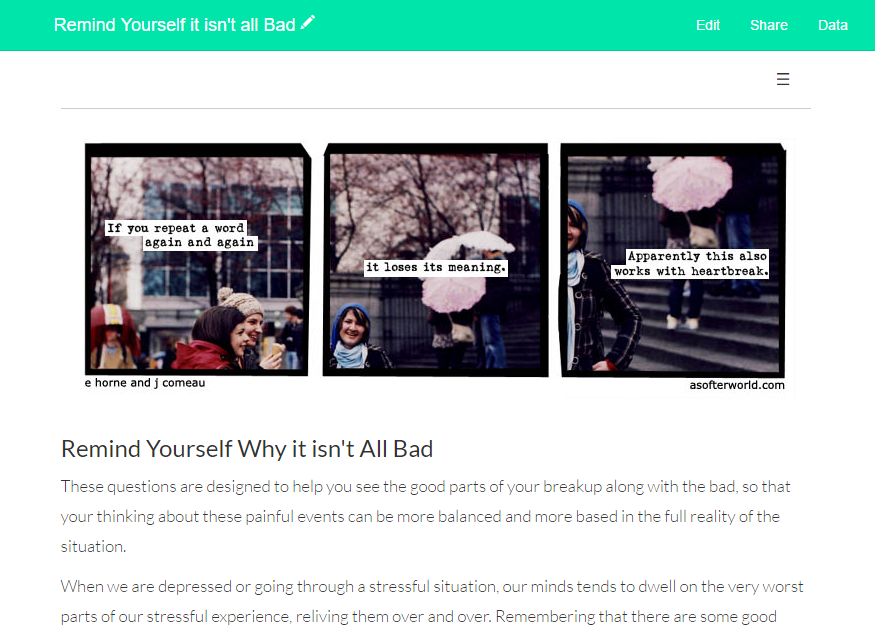Select the header title 'Remind Yourself it isn't all Bad'
This screenshot has height=630, width=875.
[x=175, y=25]
